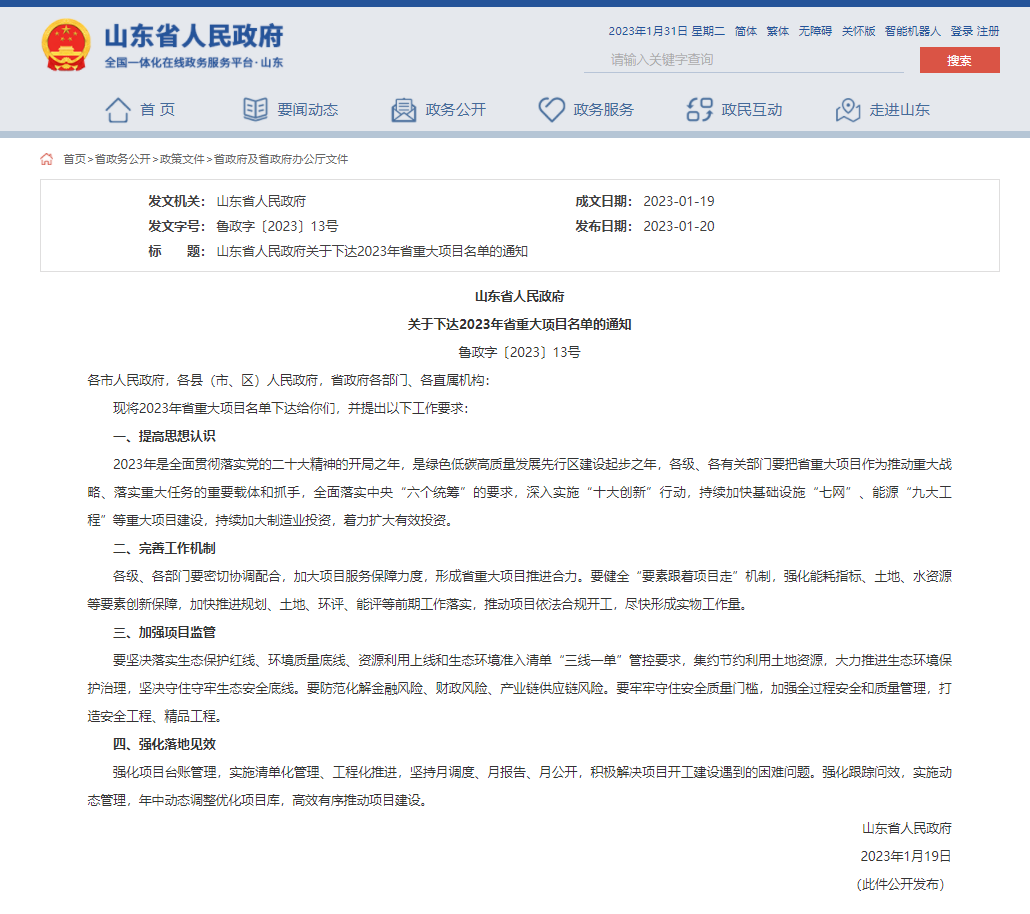Click the document number 鲁政字〔2023〕13号 in info box

[277, 226]
